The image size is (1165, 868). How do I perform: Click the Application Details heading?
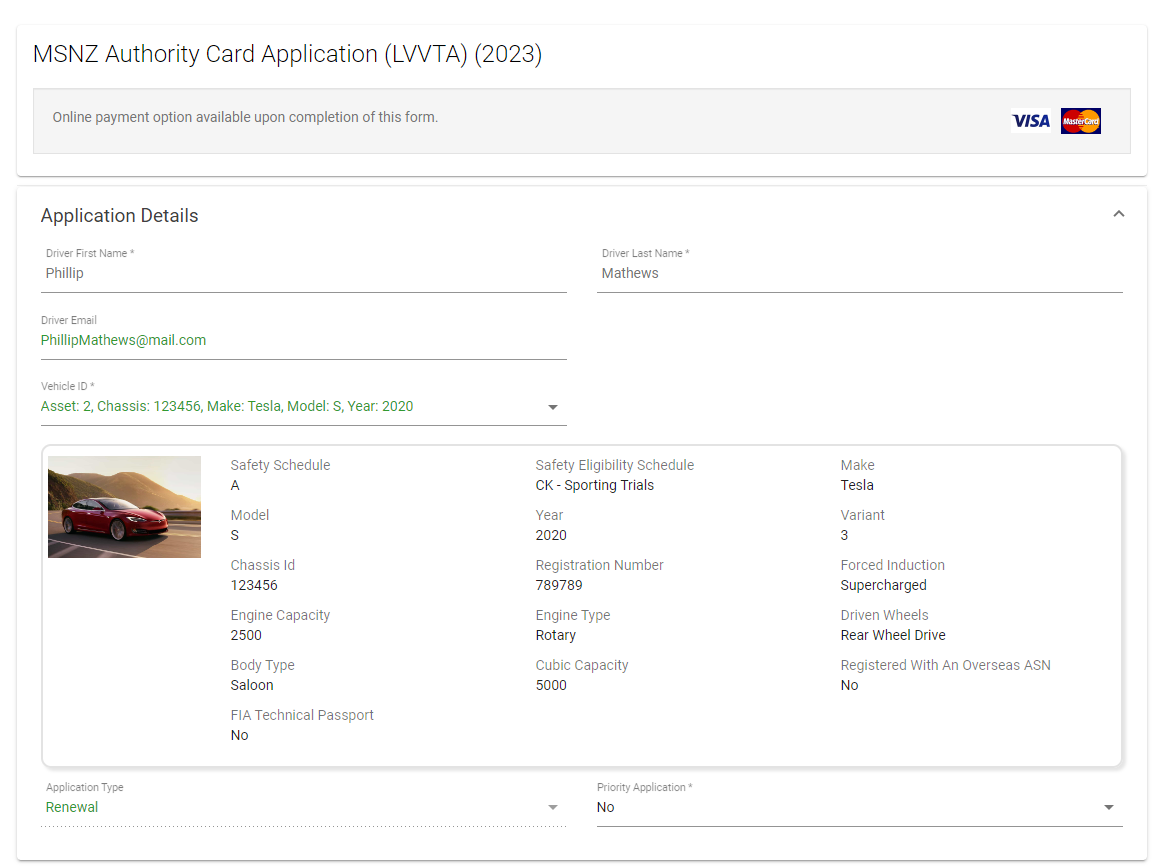pos(120,216)
